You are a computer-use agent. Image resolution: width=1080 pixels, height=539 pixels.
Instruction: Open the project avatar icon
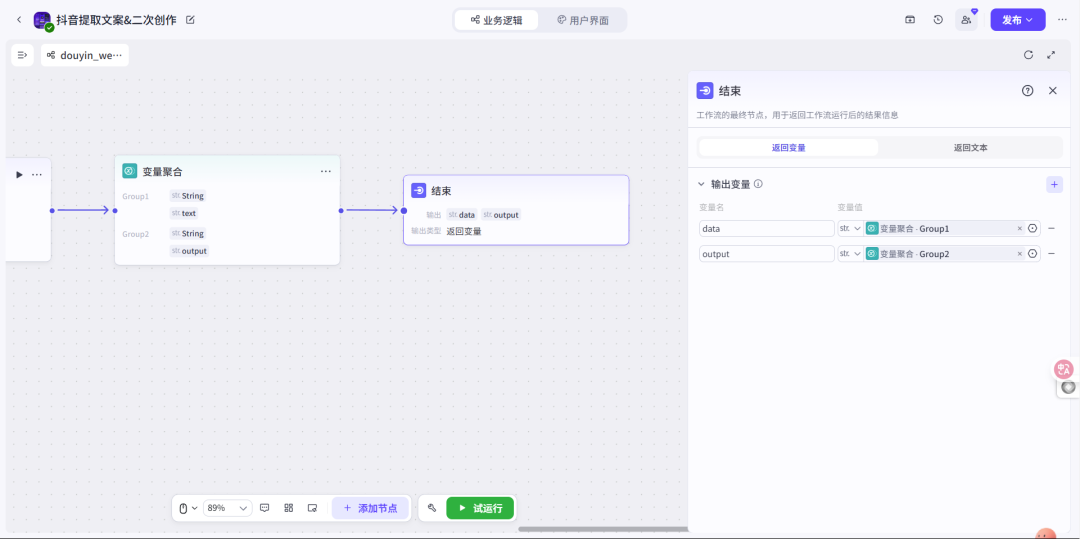[x=43, y=21]
